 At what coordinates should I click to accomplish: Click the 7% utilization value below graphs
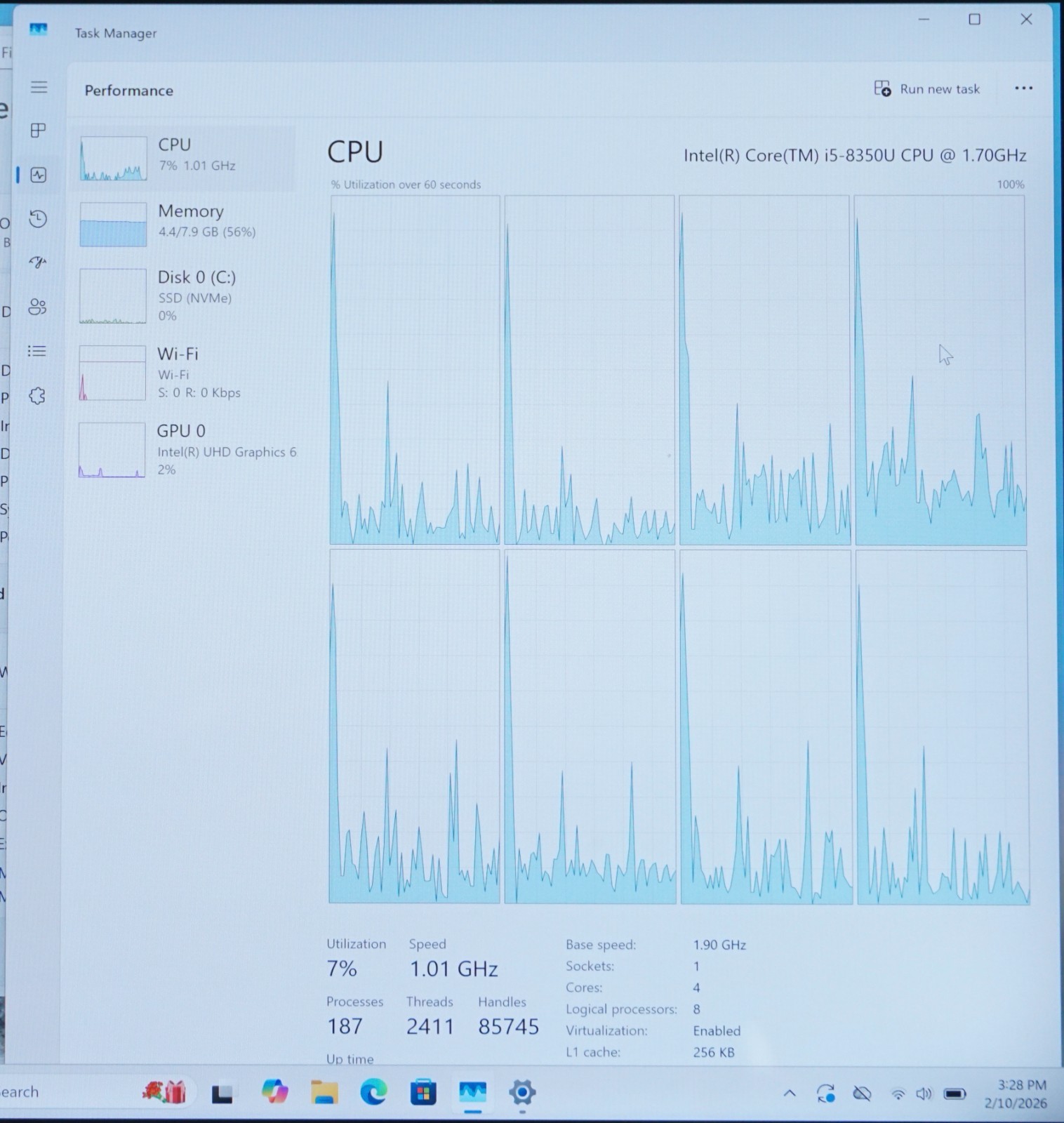pyautogui.click(x=342, y=969)
